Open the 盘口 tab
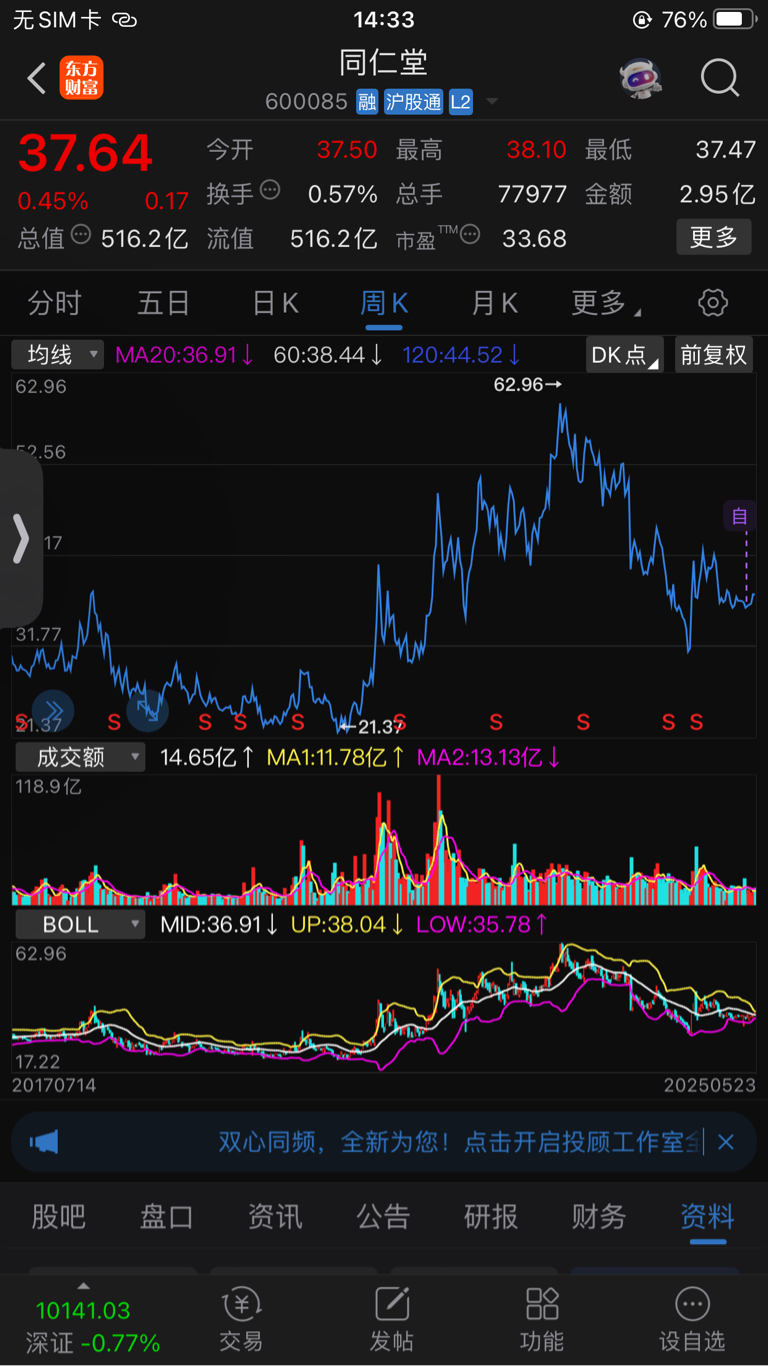The height and width of the screenshot is (1366, 768). [167, 1216]
